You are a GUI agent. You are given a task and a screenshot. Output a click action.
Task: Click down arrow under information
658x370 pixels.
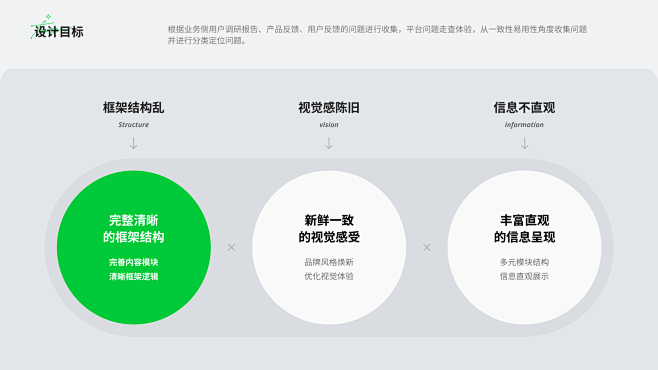pos(525,143)
